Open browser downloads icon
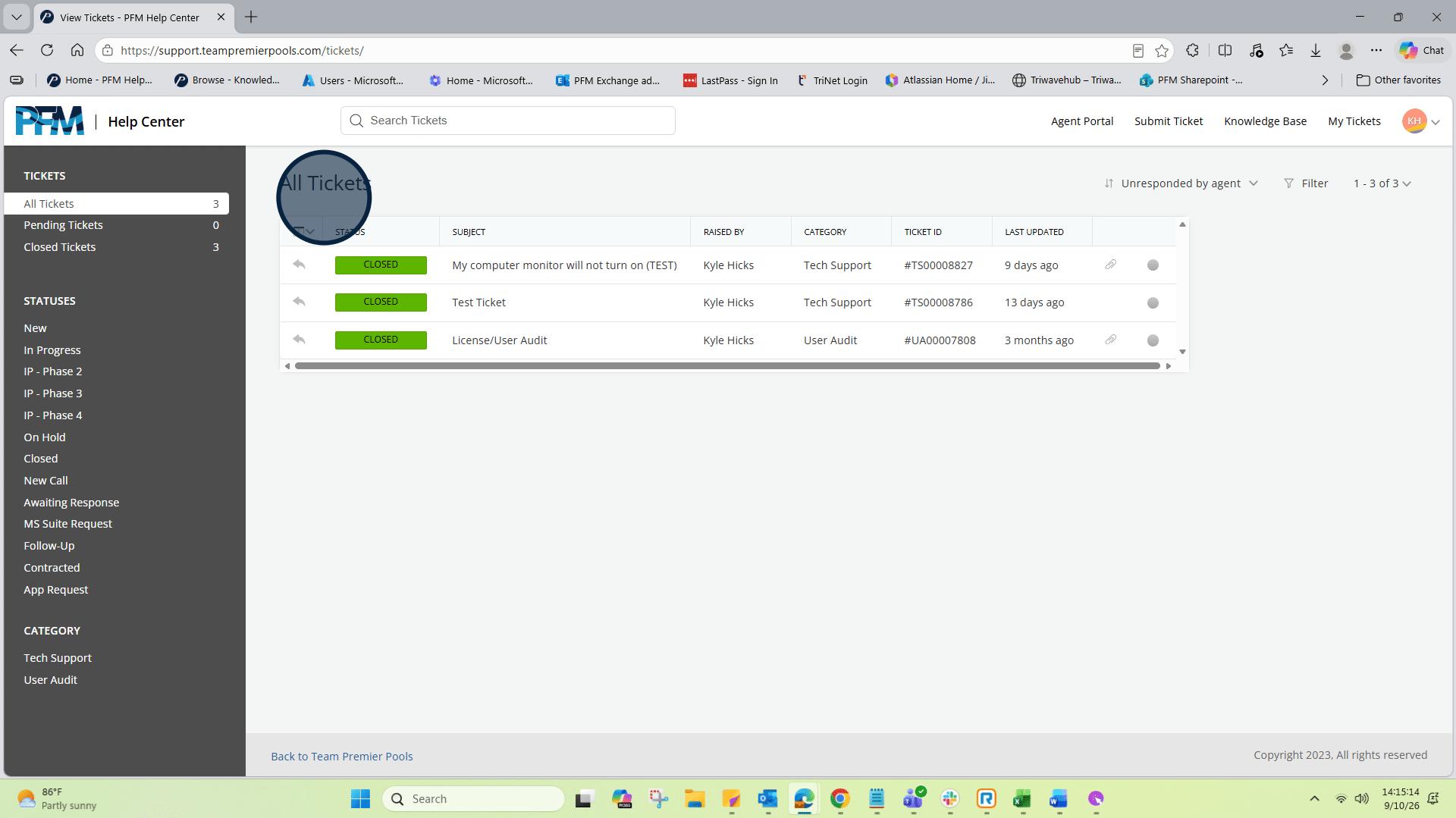 (1316, 50)
